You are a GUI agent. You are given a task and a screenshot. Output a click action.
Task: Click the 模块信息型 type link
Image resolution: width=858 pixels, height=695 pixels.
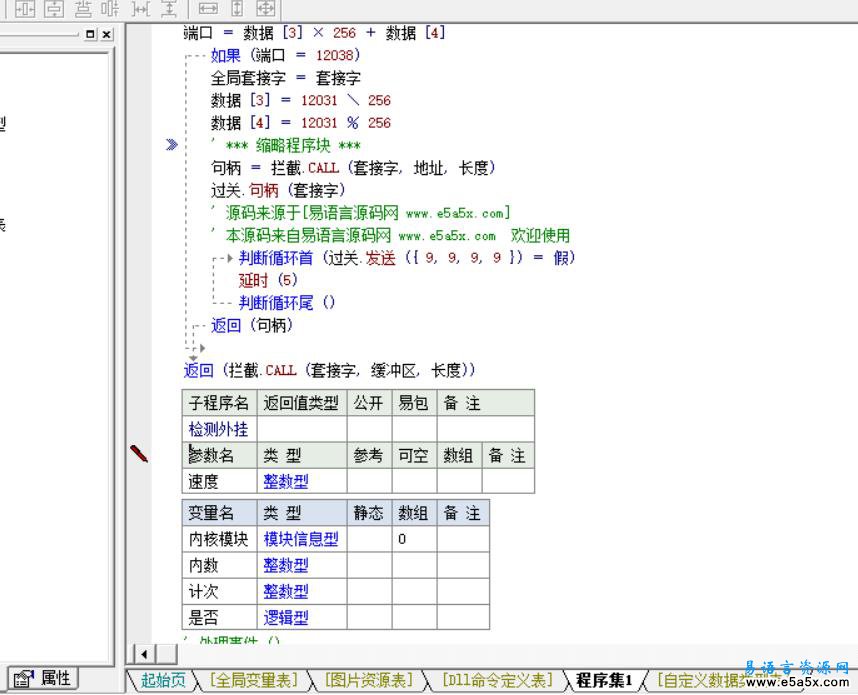(300, 539)
